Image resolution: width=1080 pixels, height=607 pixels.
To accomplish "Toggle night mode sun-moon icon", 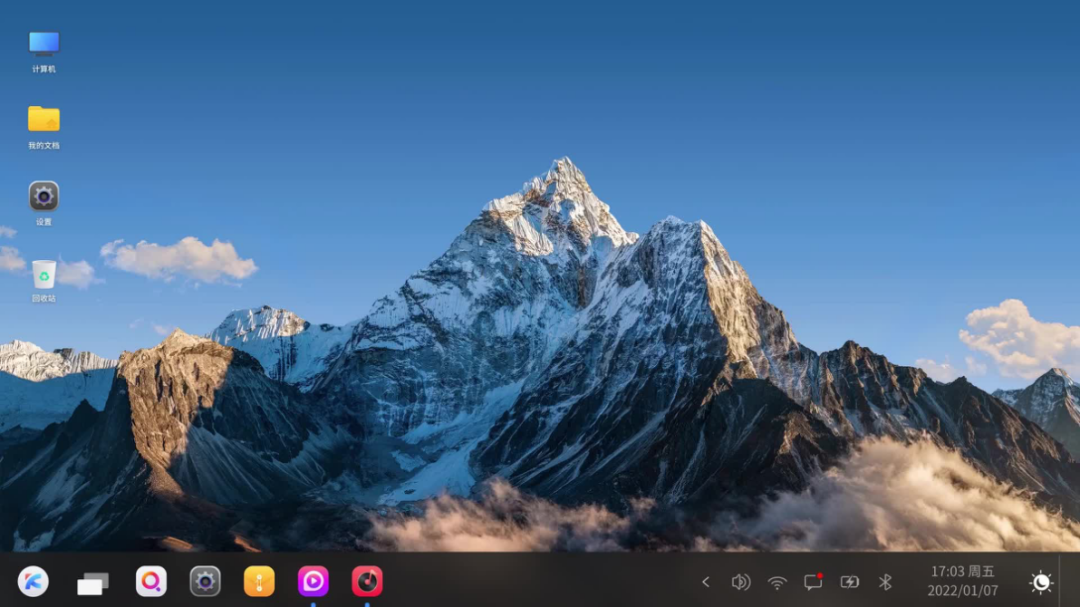I will [x=1041, y=582].
